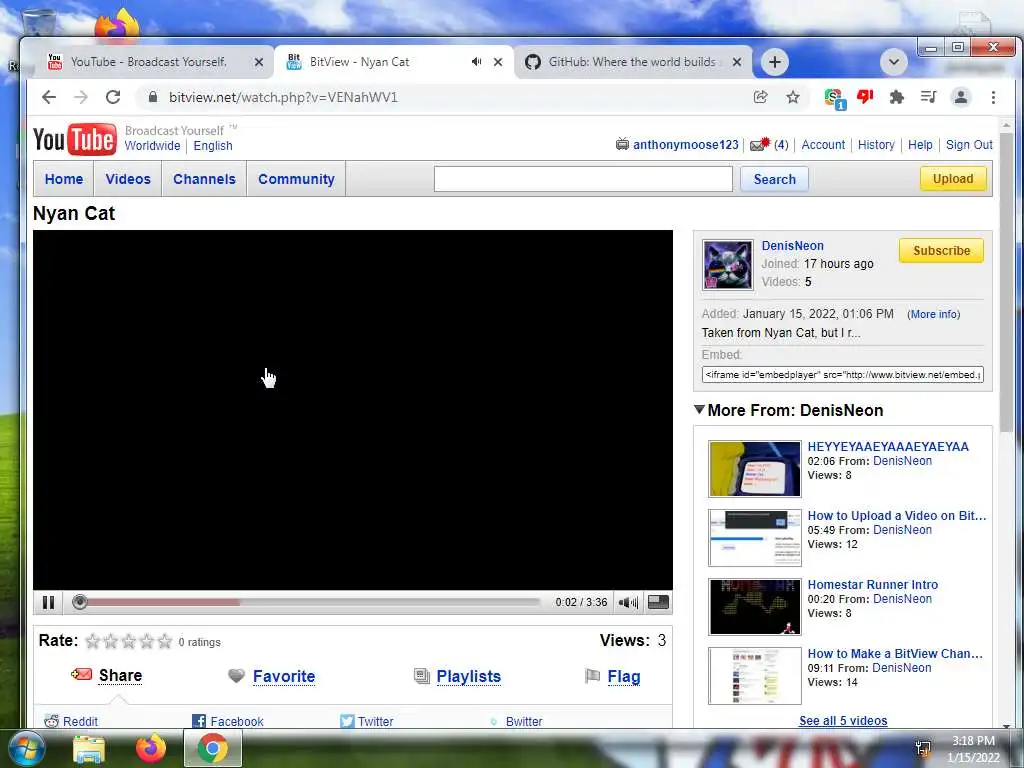Open the tab search dropdown arrow
This screenshot has width=1024, height=768.
[893, 62]
